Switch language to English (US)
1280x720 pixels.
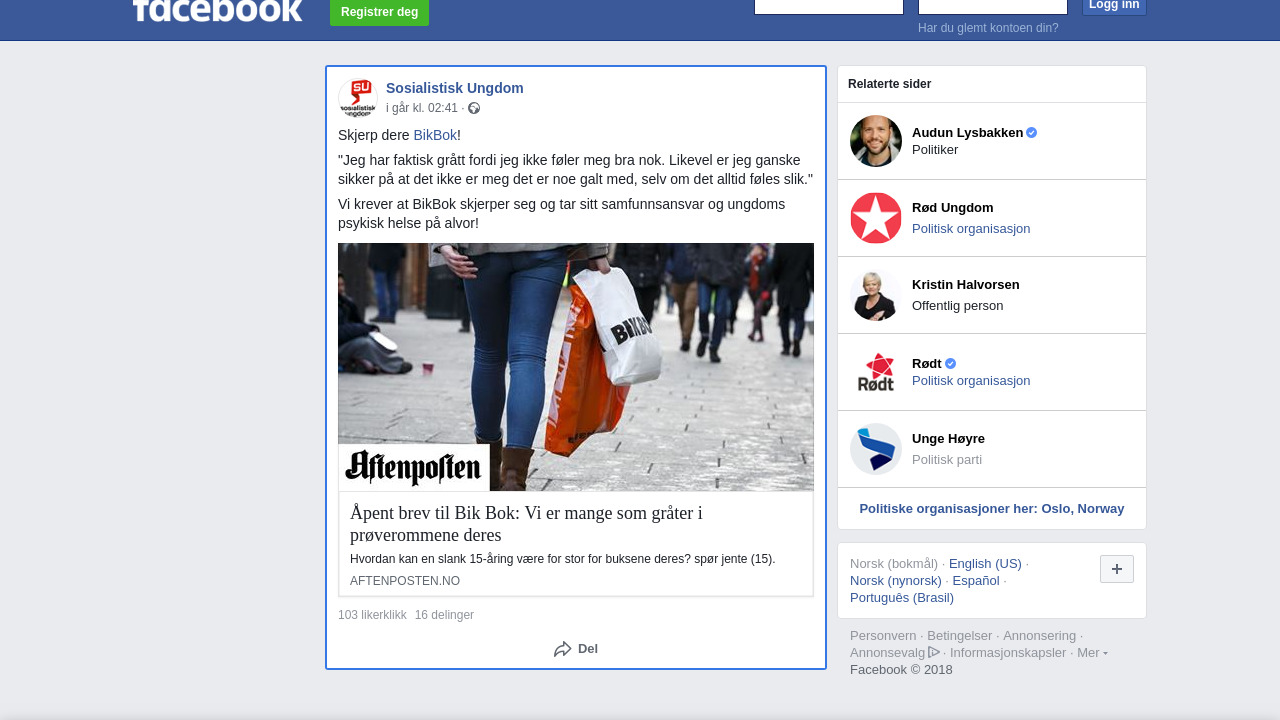pyautogui.click(x=985, y=564)
